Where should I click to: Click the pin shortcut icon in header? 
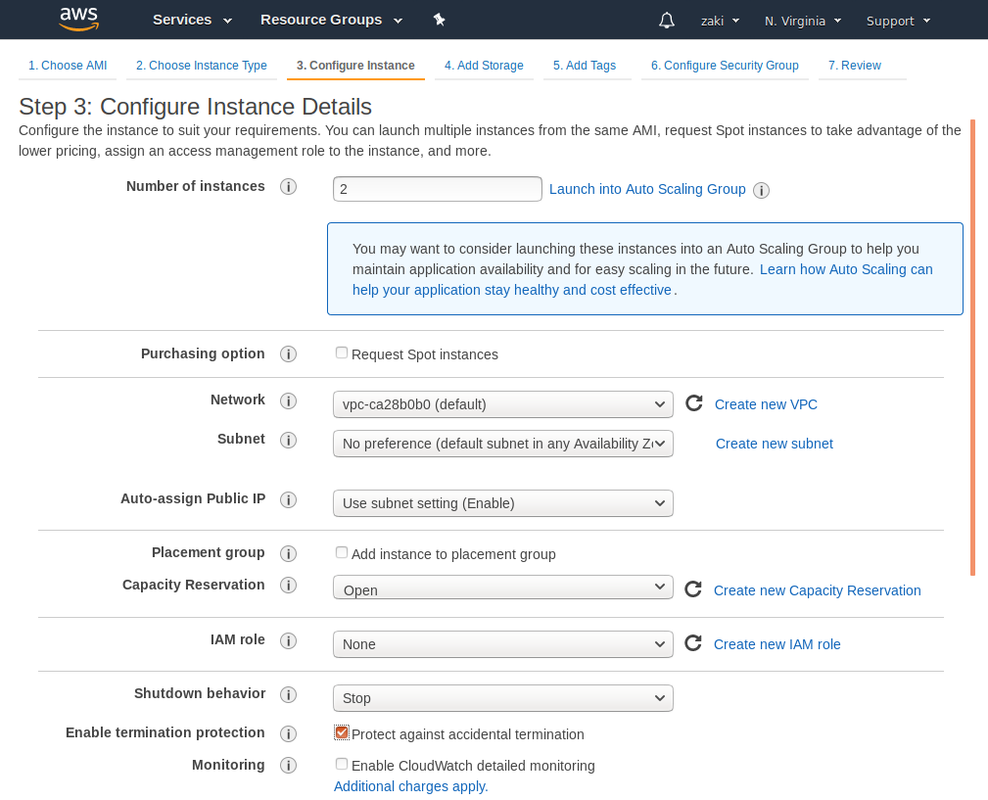439,20
